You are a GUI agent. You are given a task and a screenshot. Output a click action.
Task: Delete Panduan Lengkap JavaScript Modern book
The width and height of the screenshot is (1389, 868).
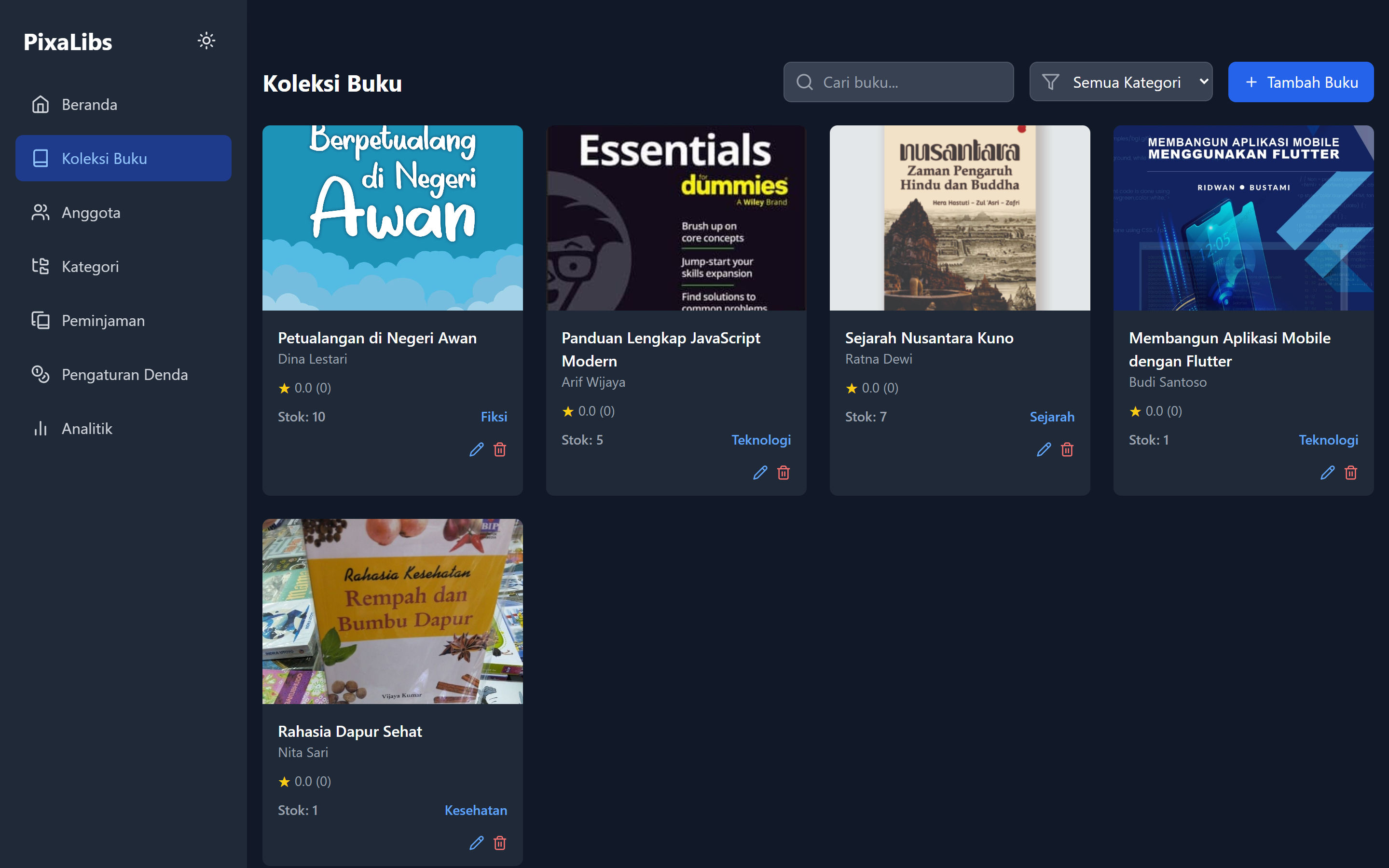(x=783, y=473)
